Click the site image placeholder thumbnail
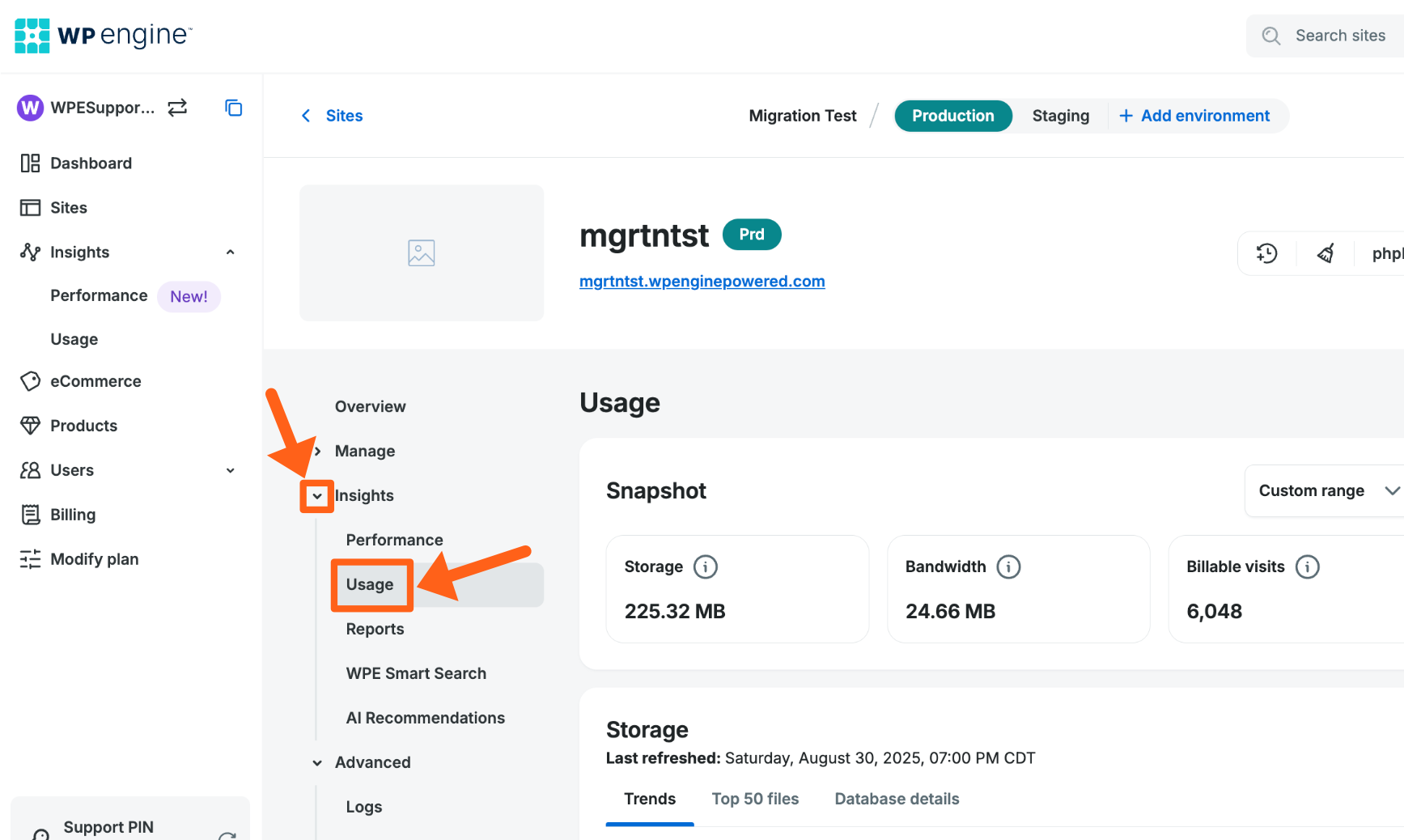Screen dimensions: 1404x840 pyautogui.click(x=422, y=253)
